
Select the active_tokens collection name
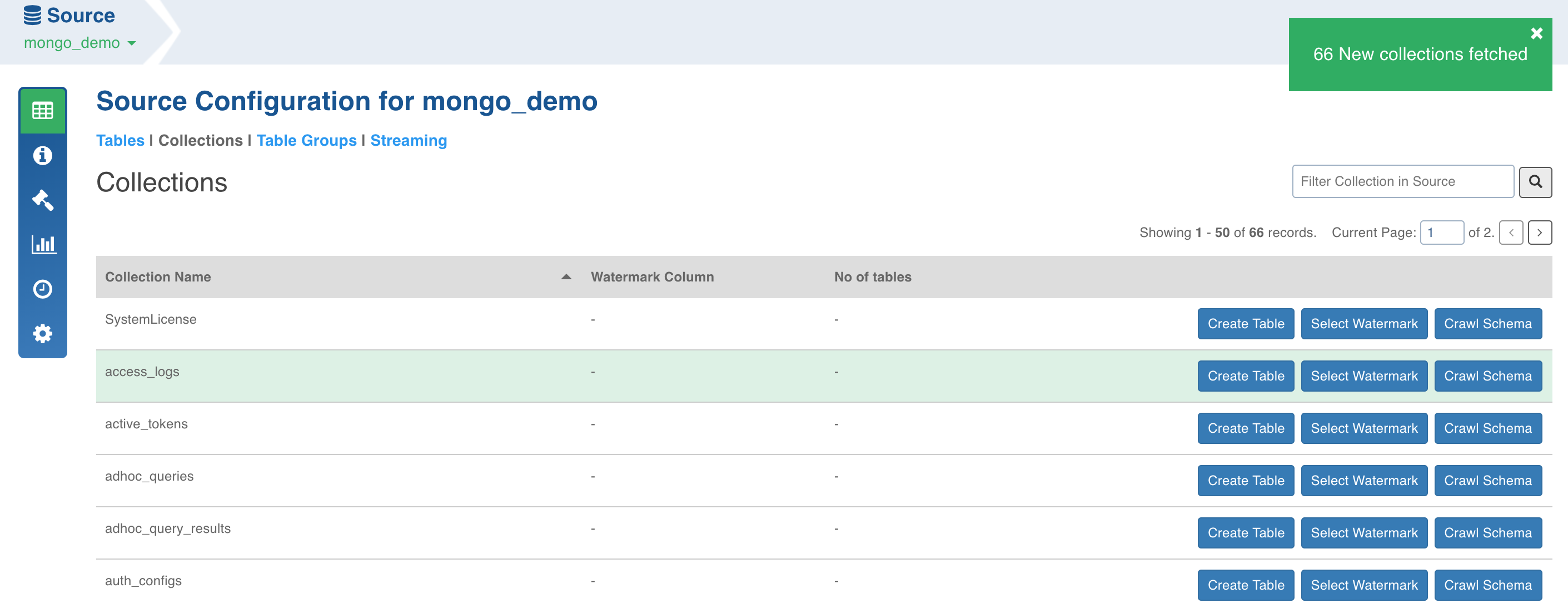pyautogui.click(x=146, y=424)
